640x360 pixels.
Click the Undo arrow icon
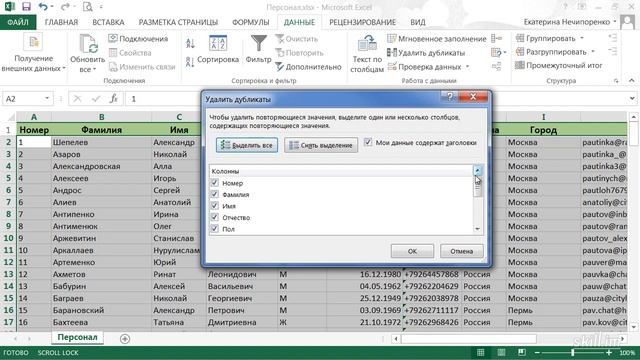(x=43, y=7)
